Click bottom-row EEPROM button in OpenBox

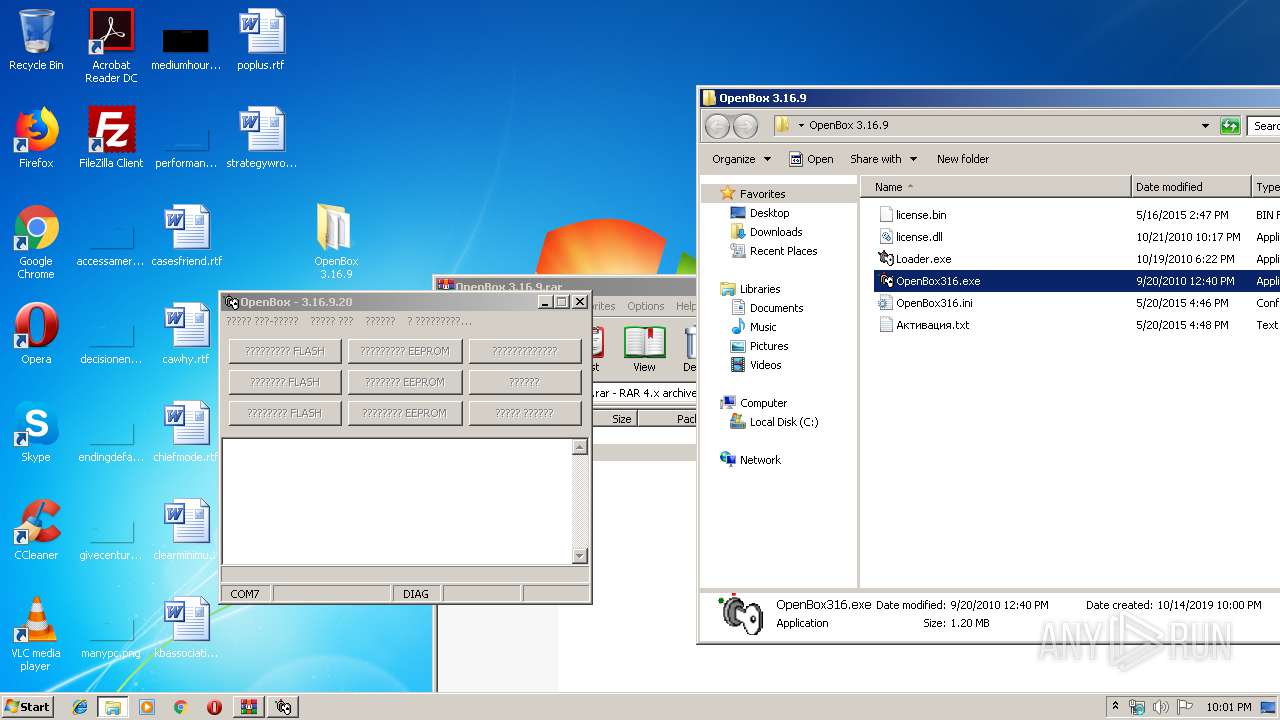pos(405,413)
